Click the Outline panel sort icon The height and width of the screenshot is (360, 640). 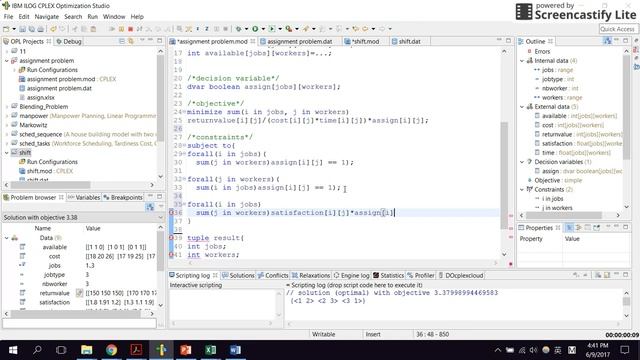coord(607,41)
